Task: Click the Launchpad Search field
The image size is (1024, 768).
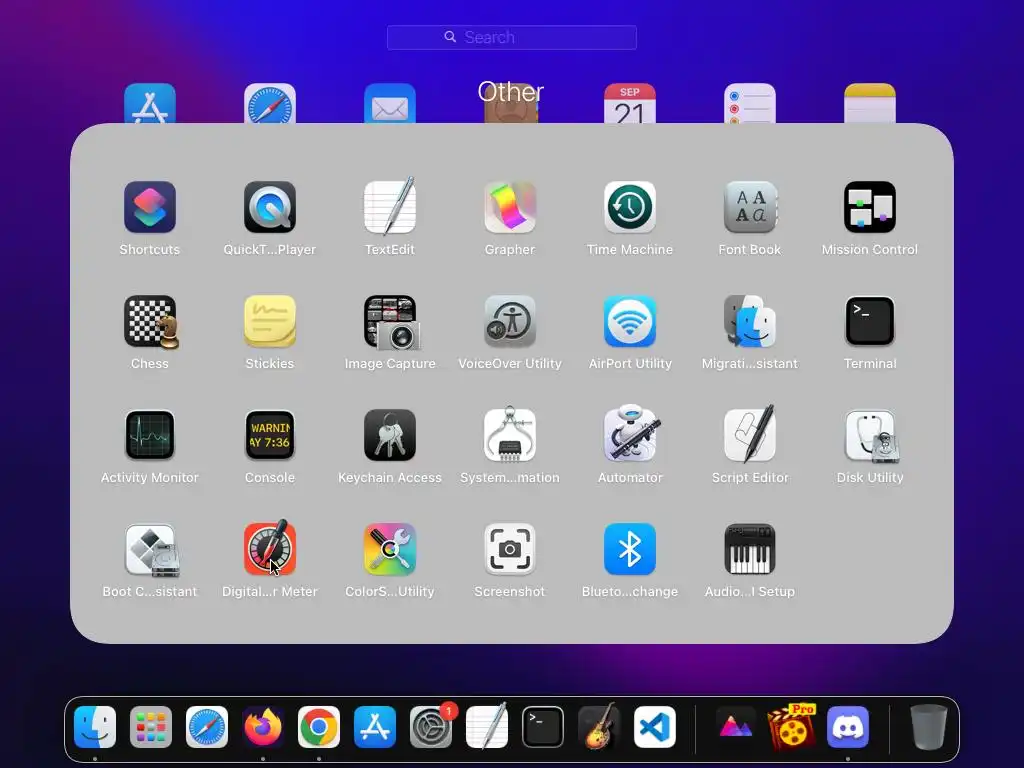Action: point(512,37)
